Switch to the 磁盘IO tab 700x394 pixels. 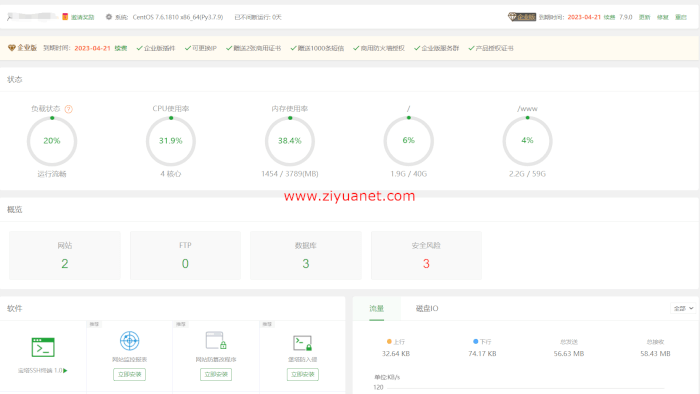coord(427,308)
